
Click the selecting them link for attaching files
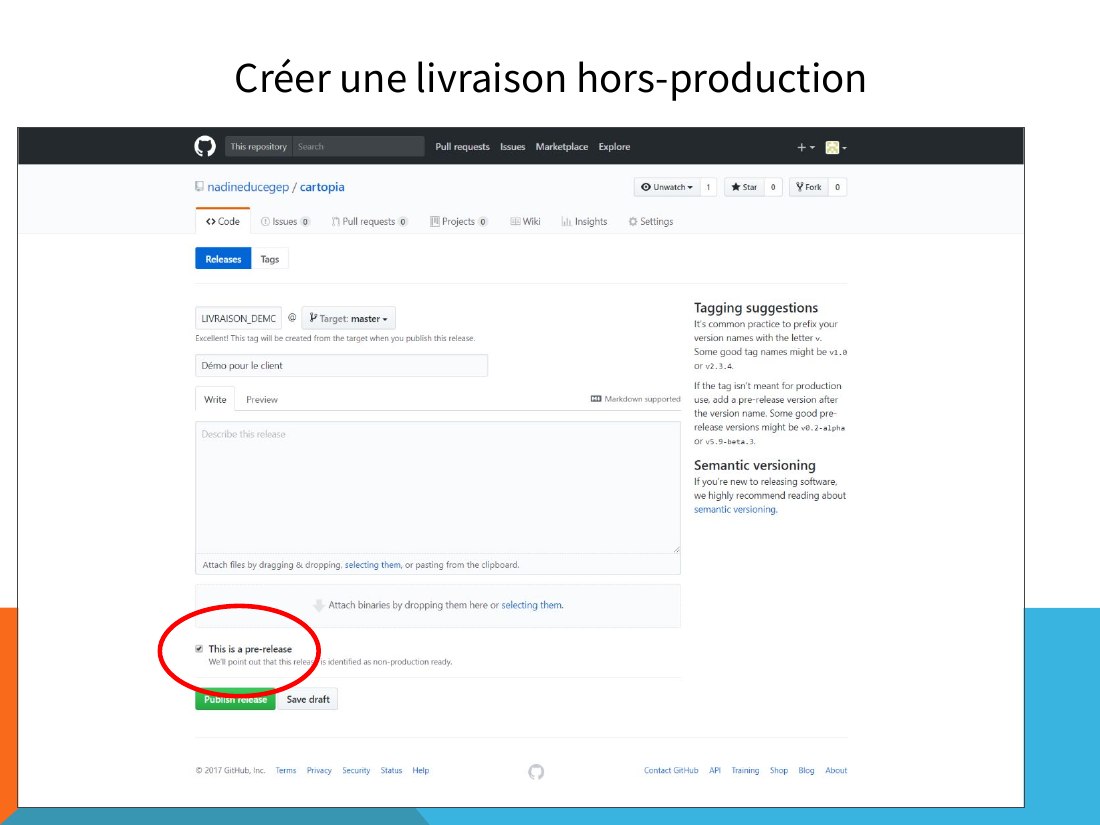click(x=373, y=565)
